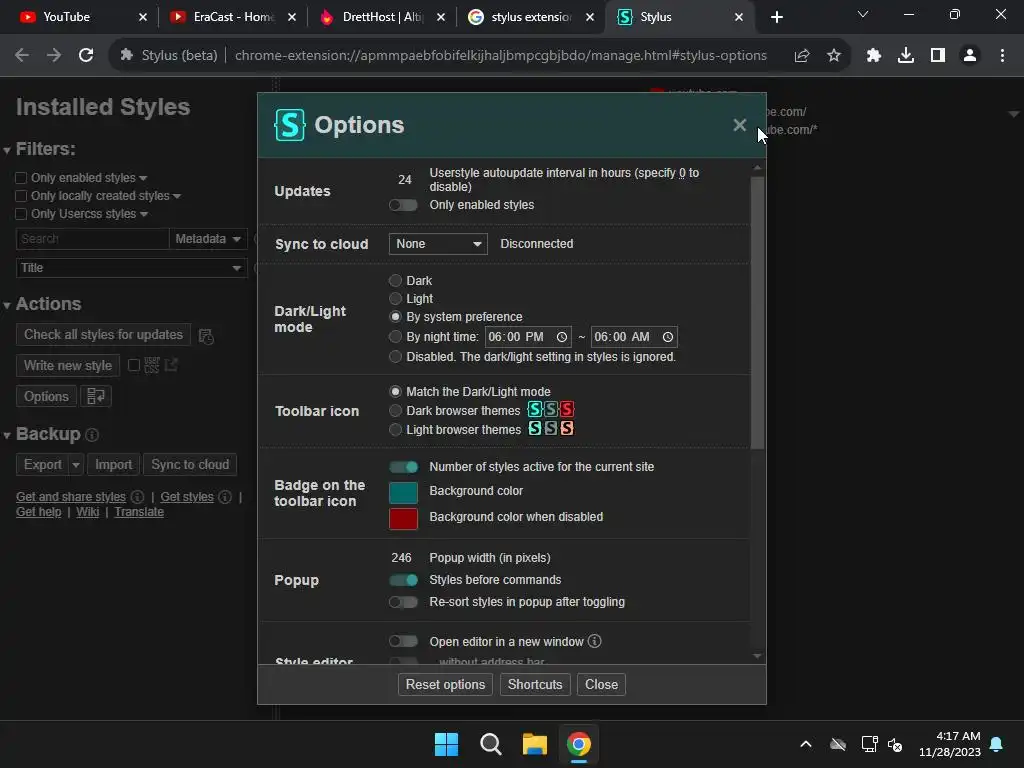Click info icon next to Backup heading
Viewport: 1024px width, 768px height.
point(92,435)
